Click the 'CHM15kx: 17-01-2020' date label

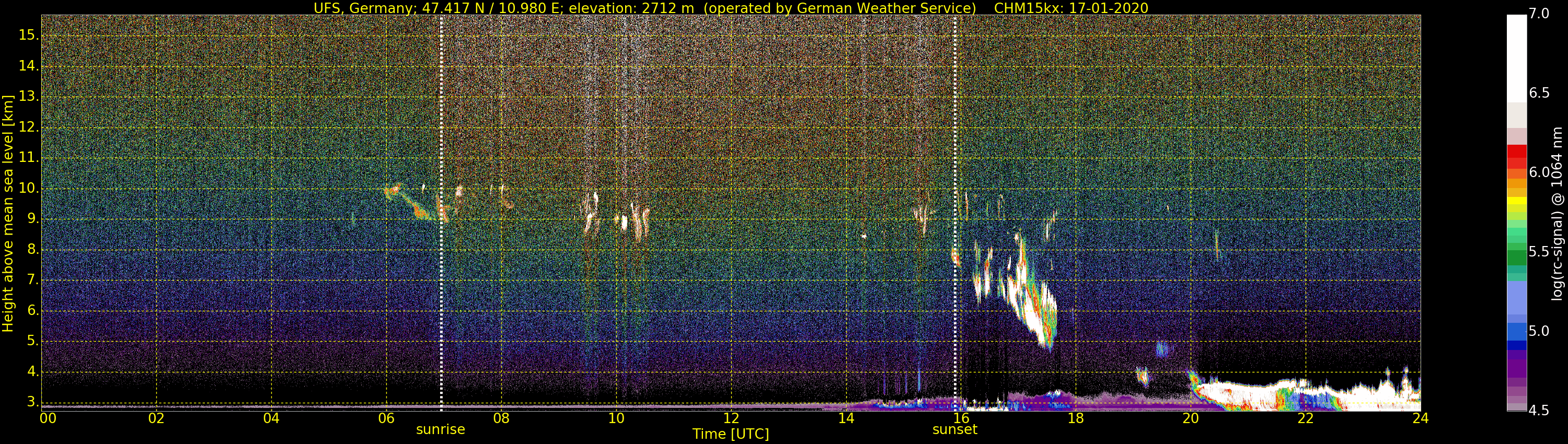point(1071,8)
